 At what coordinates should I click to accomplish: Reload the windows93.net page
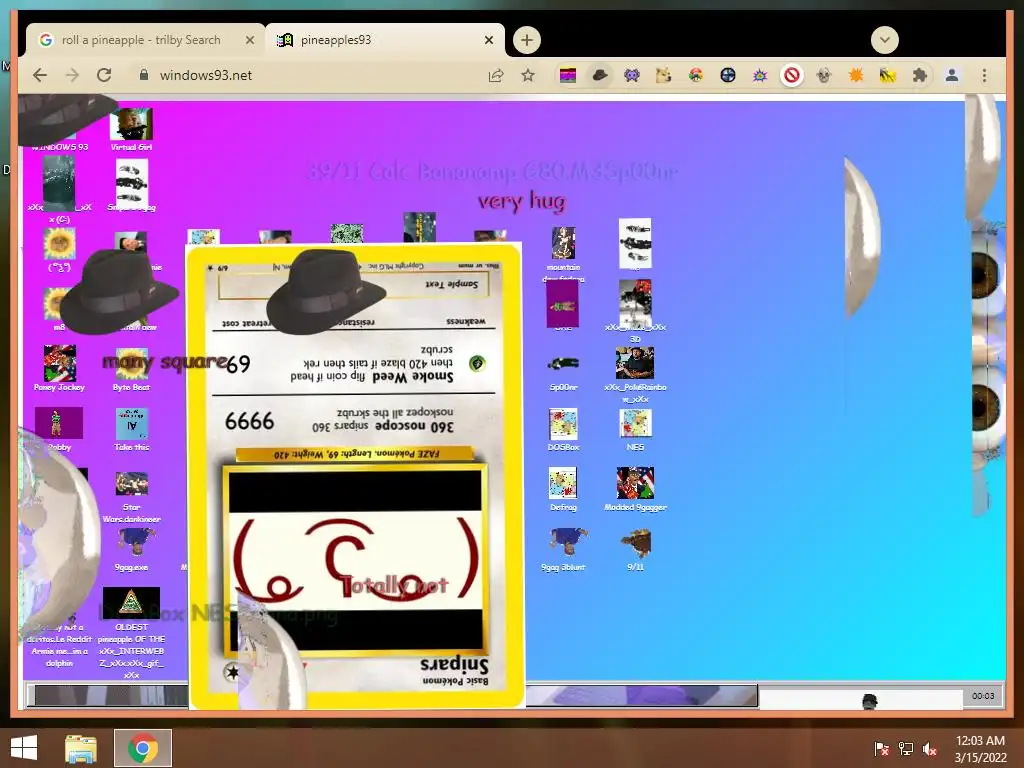[x=104, y=75]
